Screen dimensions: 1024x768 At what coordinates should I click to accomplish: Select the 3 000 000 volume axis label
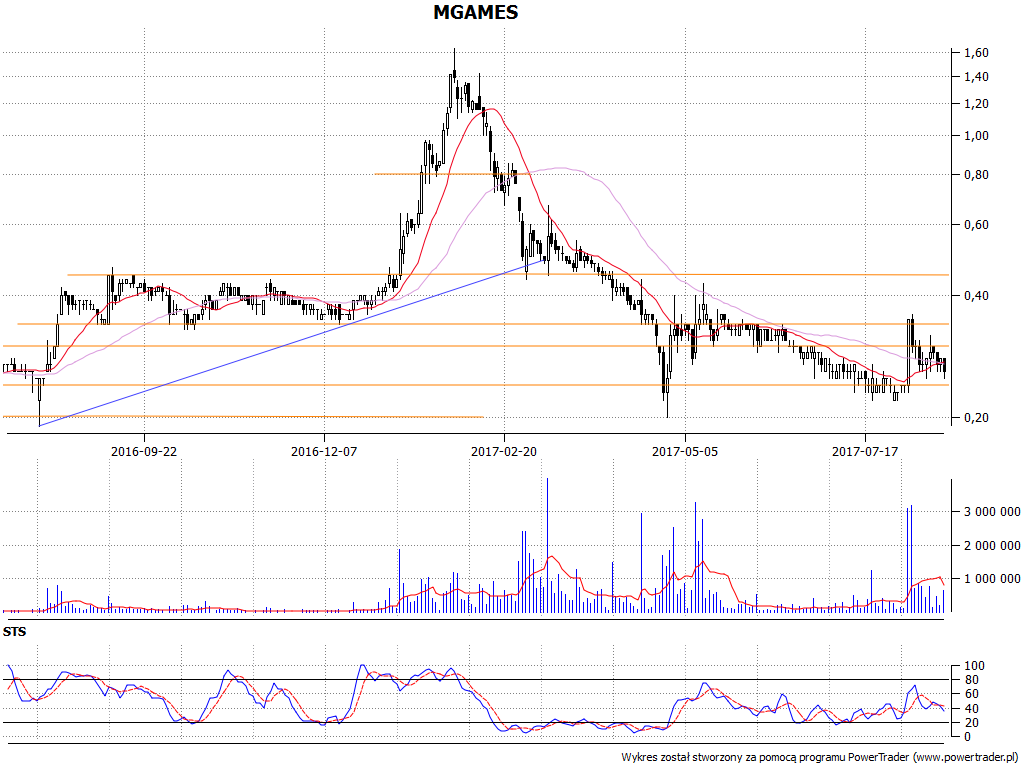992,513
